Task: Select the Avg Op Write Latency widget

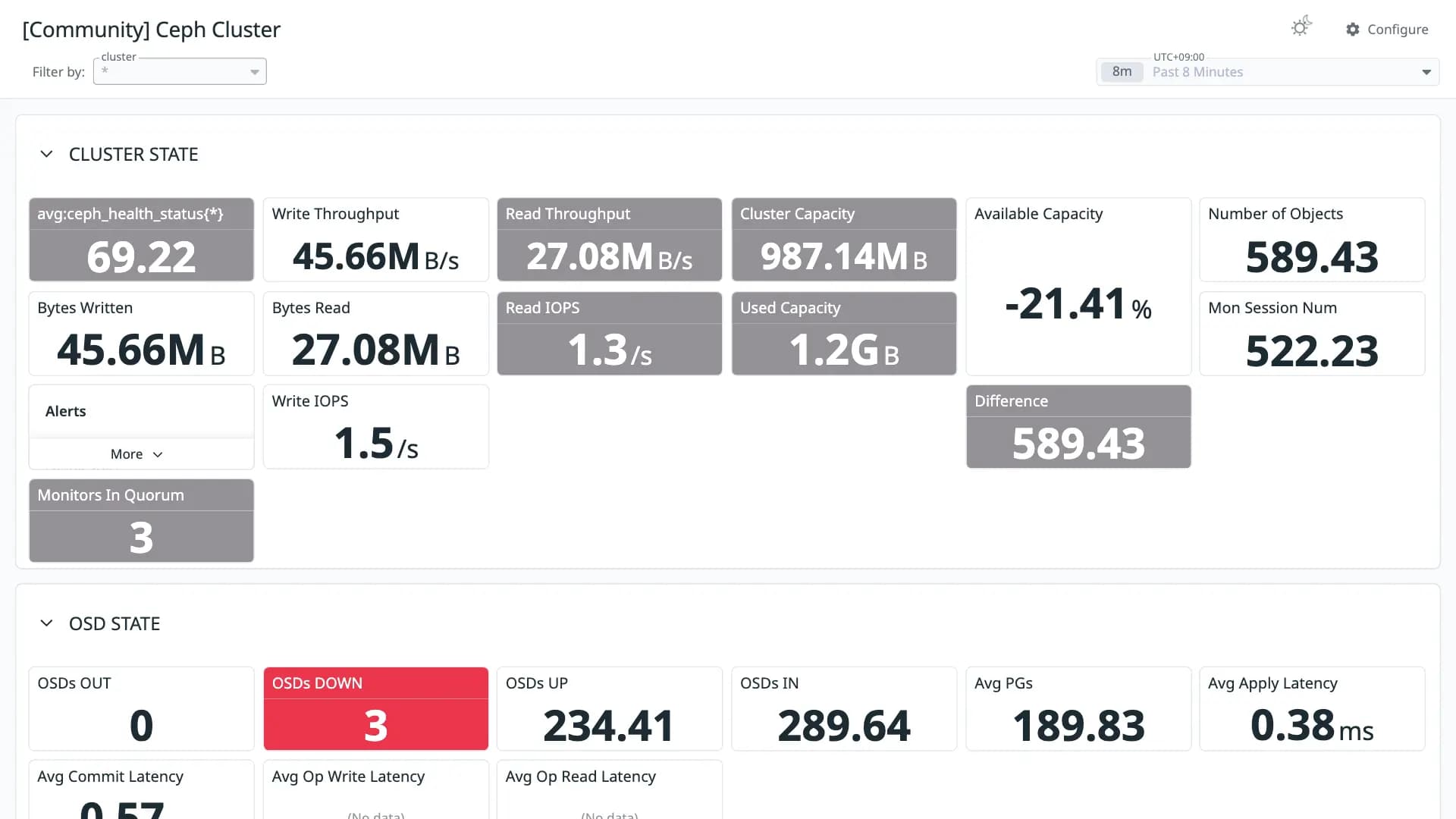Action: point(376,790)
